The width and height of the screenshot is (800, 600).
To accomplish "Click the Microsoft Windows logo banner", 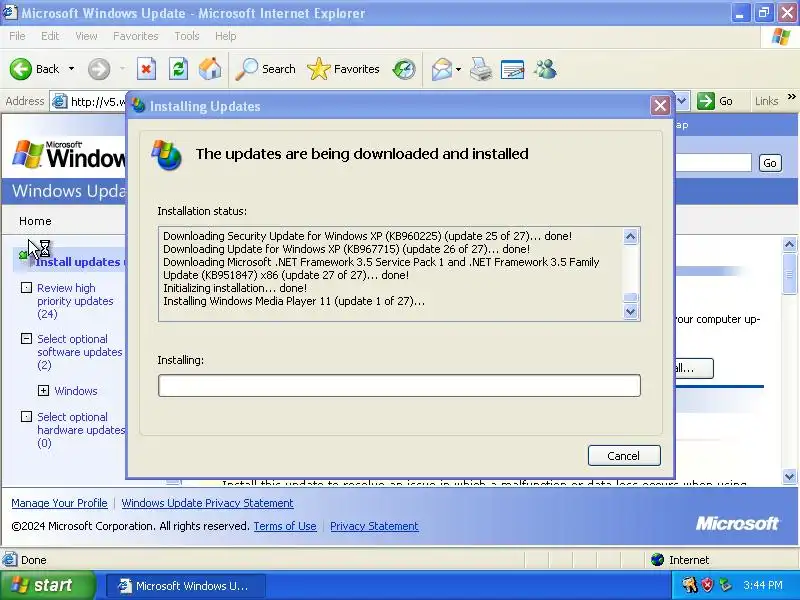I will (x=69, y=154).
